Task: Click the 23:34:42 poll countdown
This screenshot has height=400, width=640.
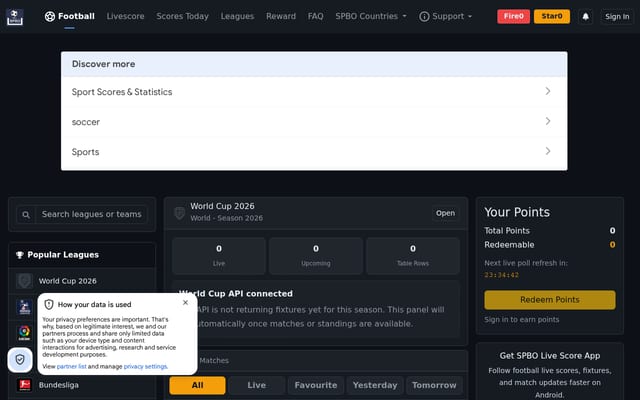Action: (x=502, y=275)
